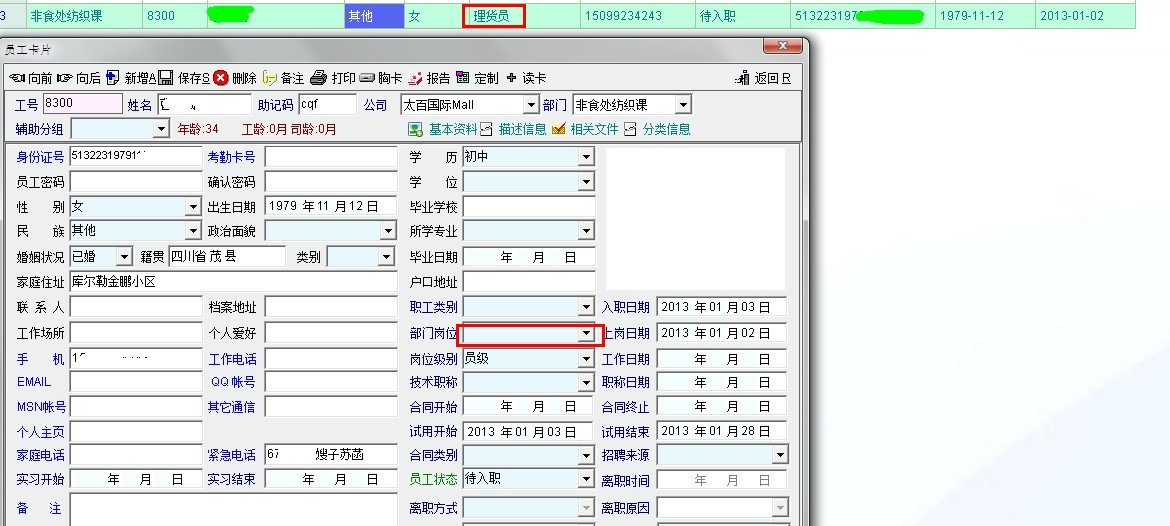The width and height of the screenshot is (1170, 526).
Task: Click the 家庭住址 address input field
Action: coord(233,282)
